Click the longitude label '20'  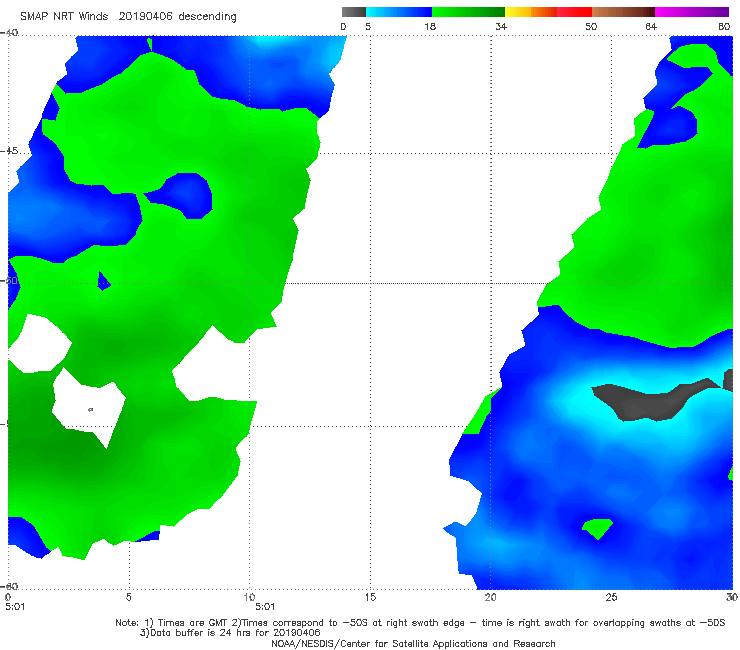pyautogui.click(x=490, y=597)
